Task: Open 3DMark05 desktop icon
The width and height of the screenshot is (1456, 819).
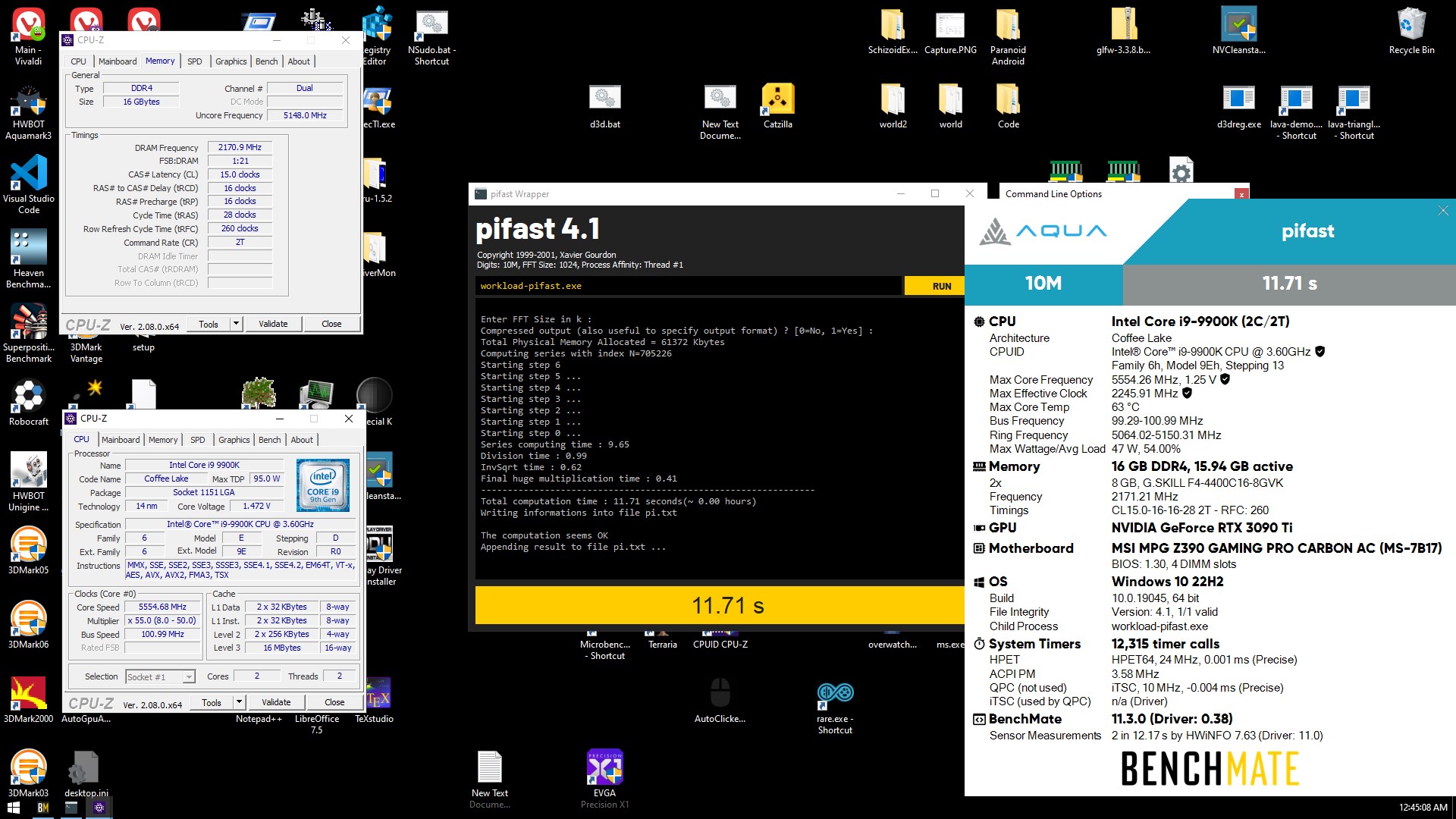Action: (x=29, y=551)
